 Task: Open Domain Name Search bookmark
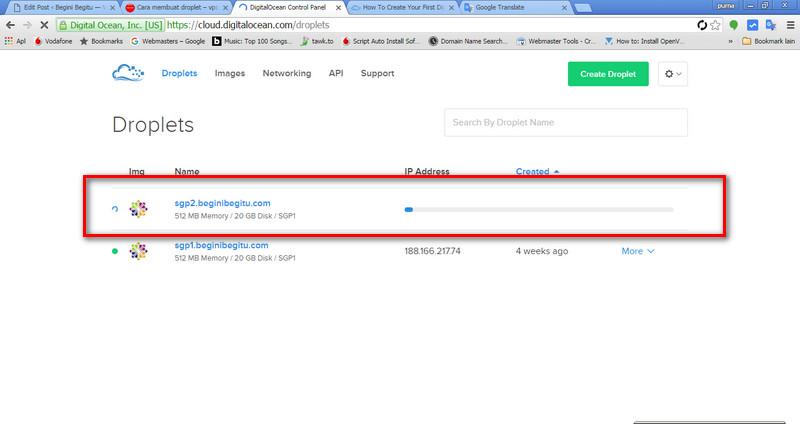(x=468, y=41)
